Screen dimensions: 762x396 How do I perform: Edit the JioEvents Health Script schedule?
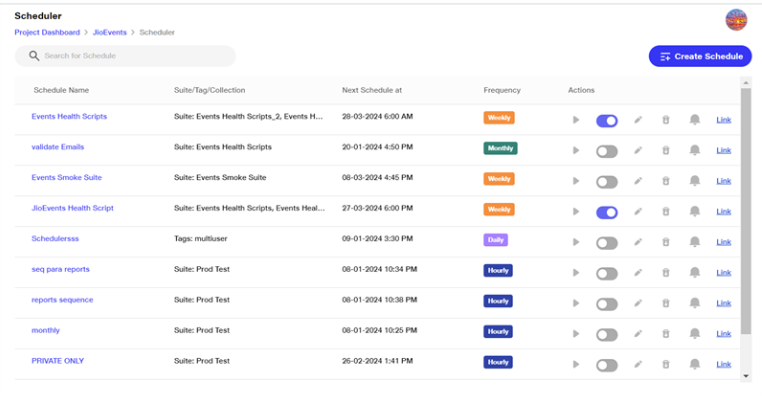638,212
